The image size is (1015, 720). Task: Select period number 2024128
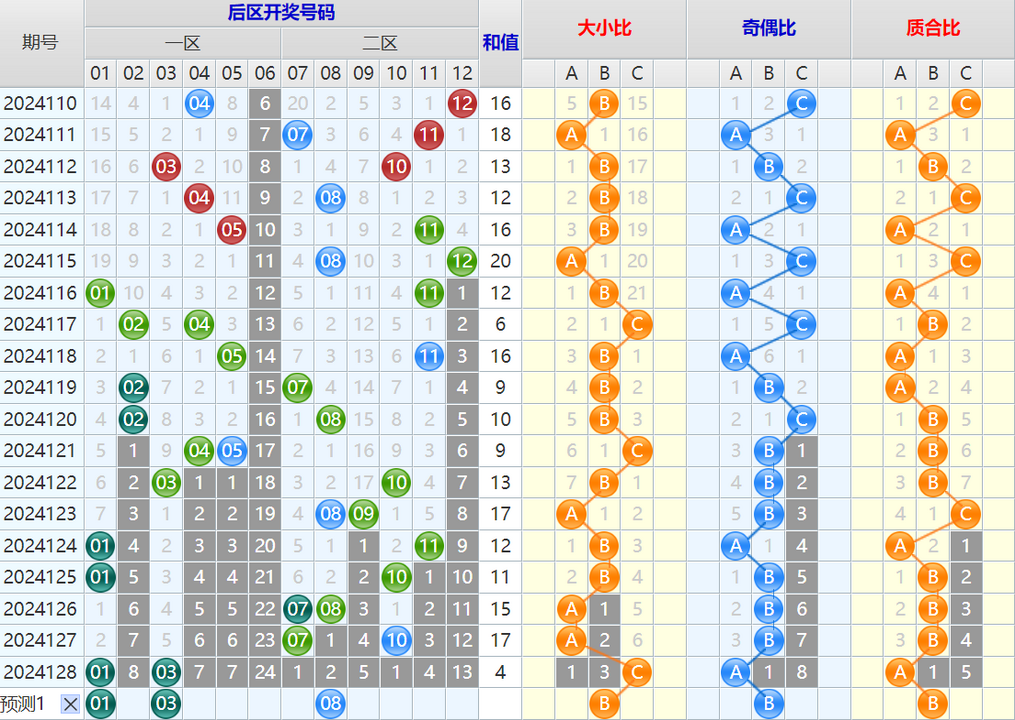coord(40,672)
